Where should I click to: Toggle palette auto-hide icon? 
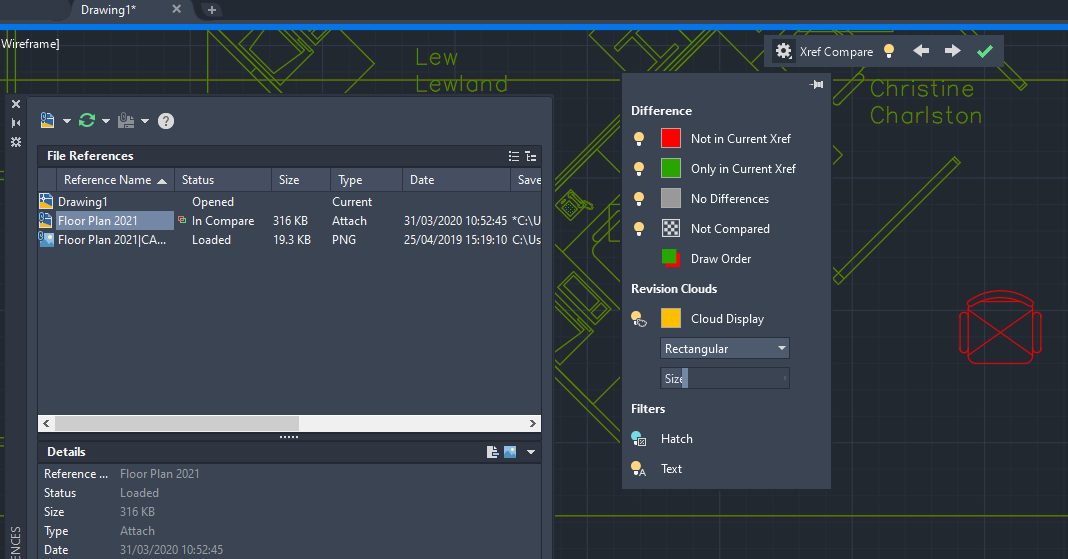[16, 123]
